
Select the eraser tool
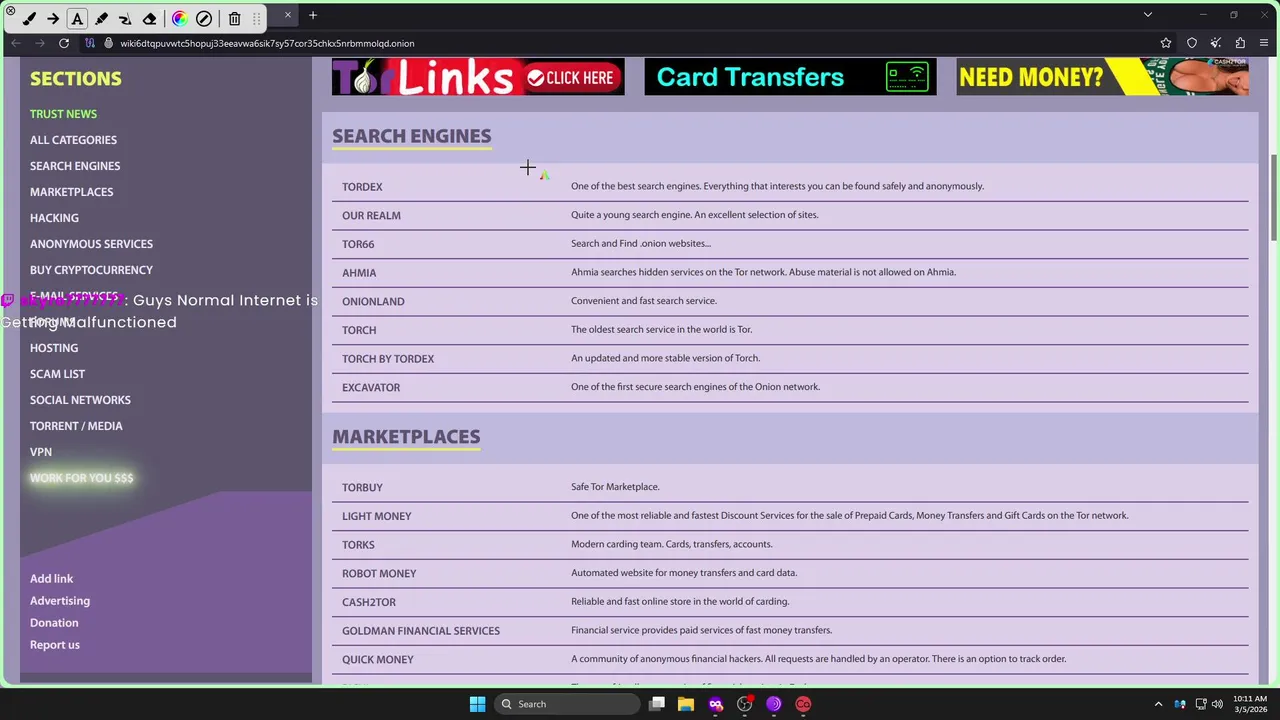pyautogui.click(x=149, y=18)
